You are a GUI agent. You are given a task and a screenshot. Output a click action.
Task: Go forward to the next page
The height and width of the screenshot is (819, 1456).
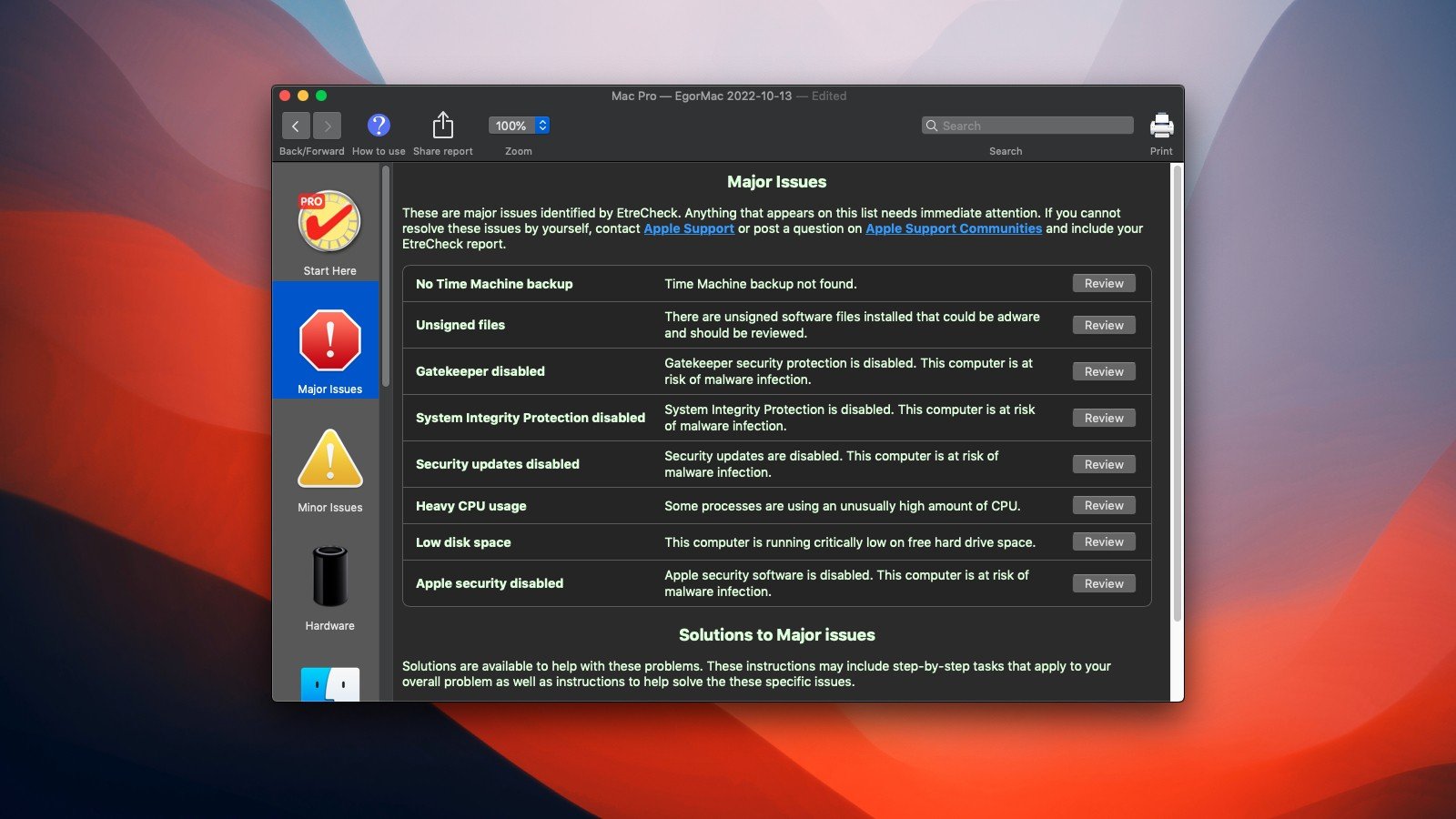[x=327, y=126]
